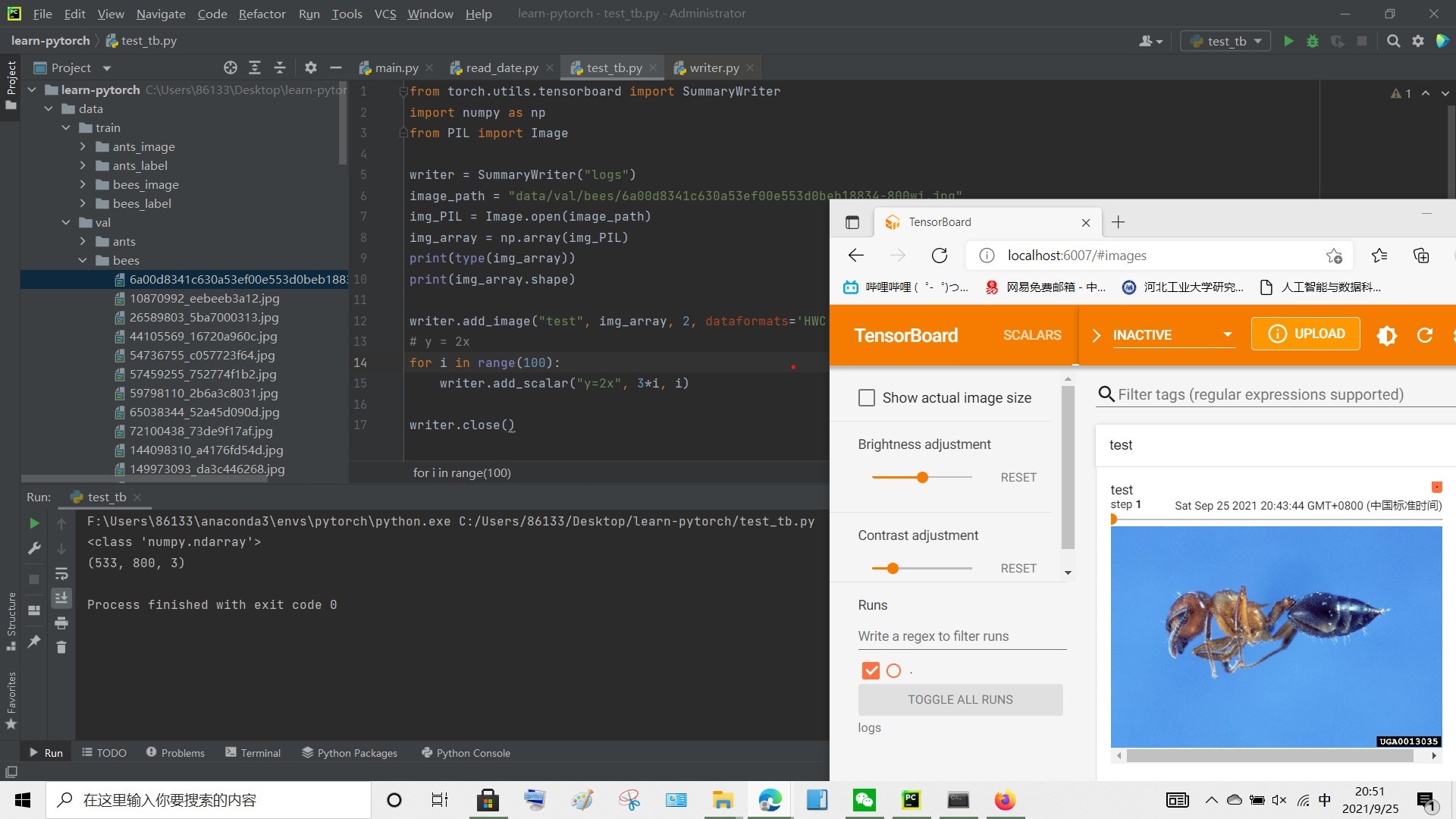Start debugging with the bug icon
This screenshot has width=1456, height=819.
click(1313, 41)
